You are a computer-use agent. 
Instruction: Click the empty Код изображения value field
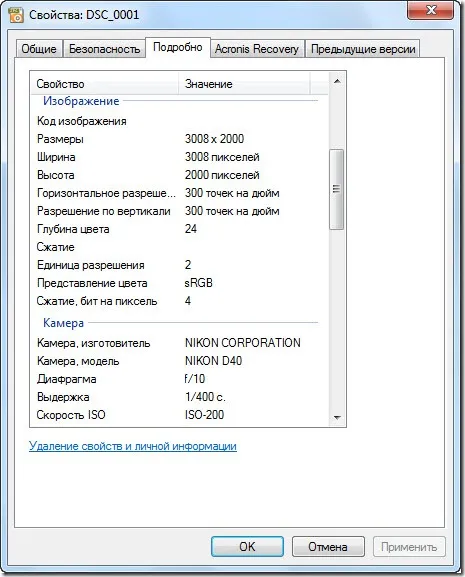tap(251, 121)
